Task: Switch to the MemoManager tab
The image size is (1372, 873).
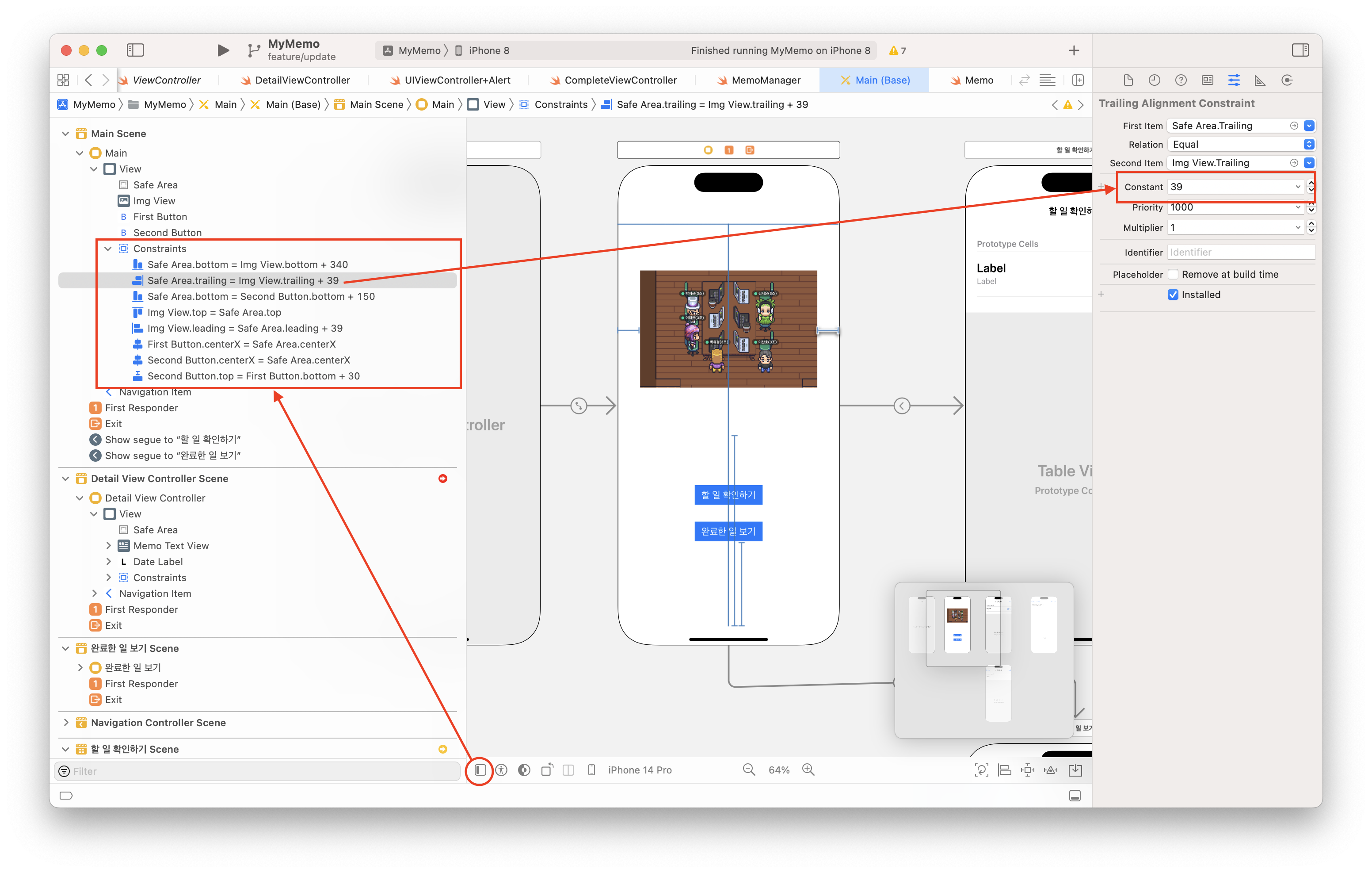Action: (x=765, y=80)
